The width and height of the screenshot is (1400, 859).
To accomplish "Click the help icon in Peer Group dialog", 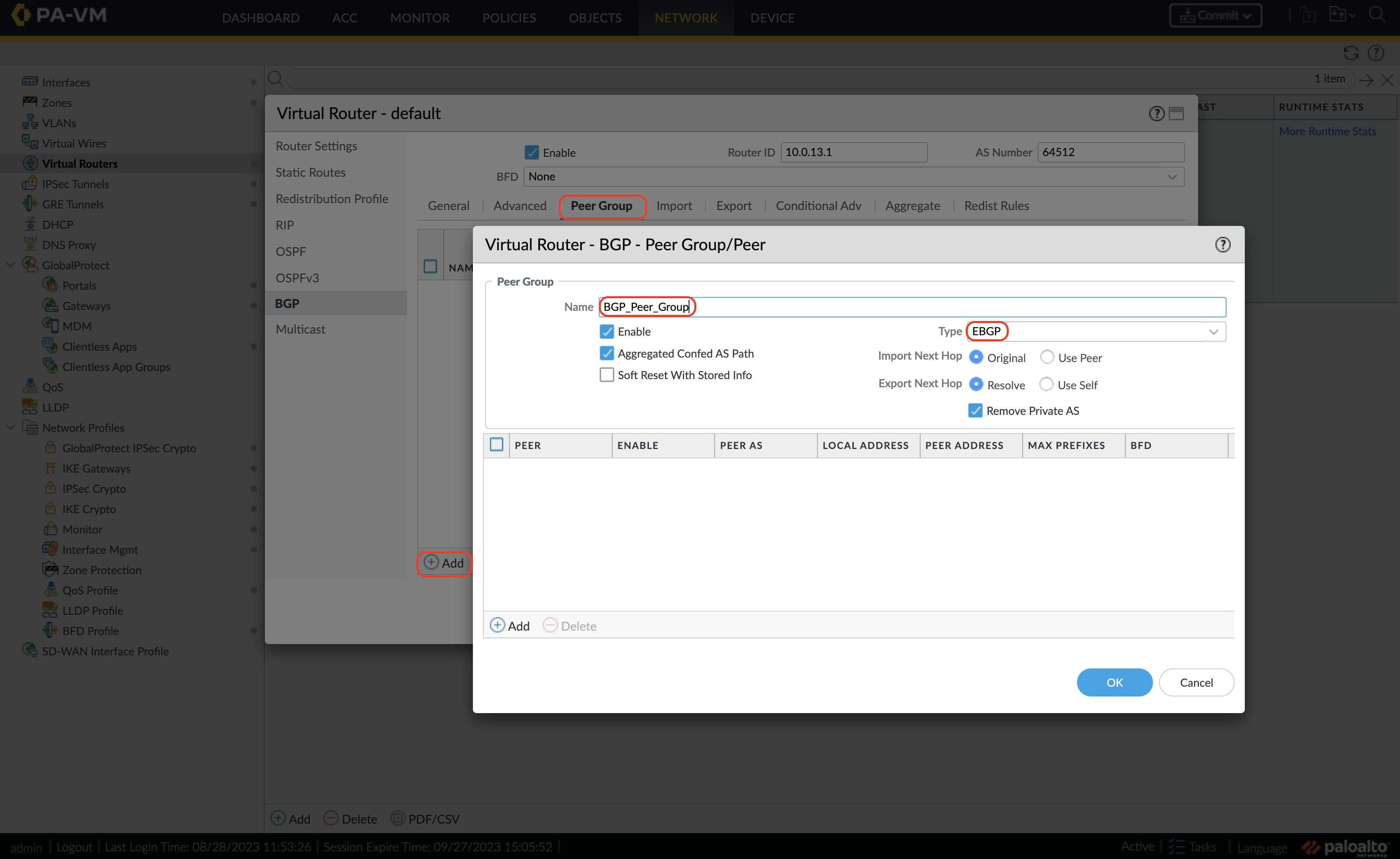I will coord(1222,245).
